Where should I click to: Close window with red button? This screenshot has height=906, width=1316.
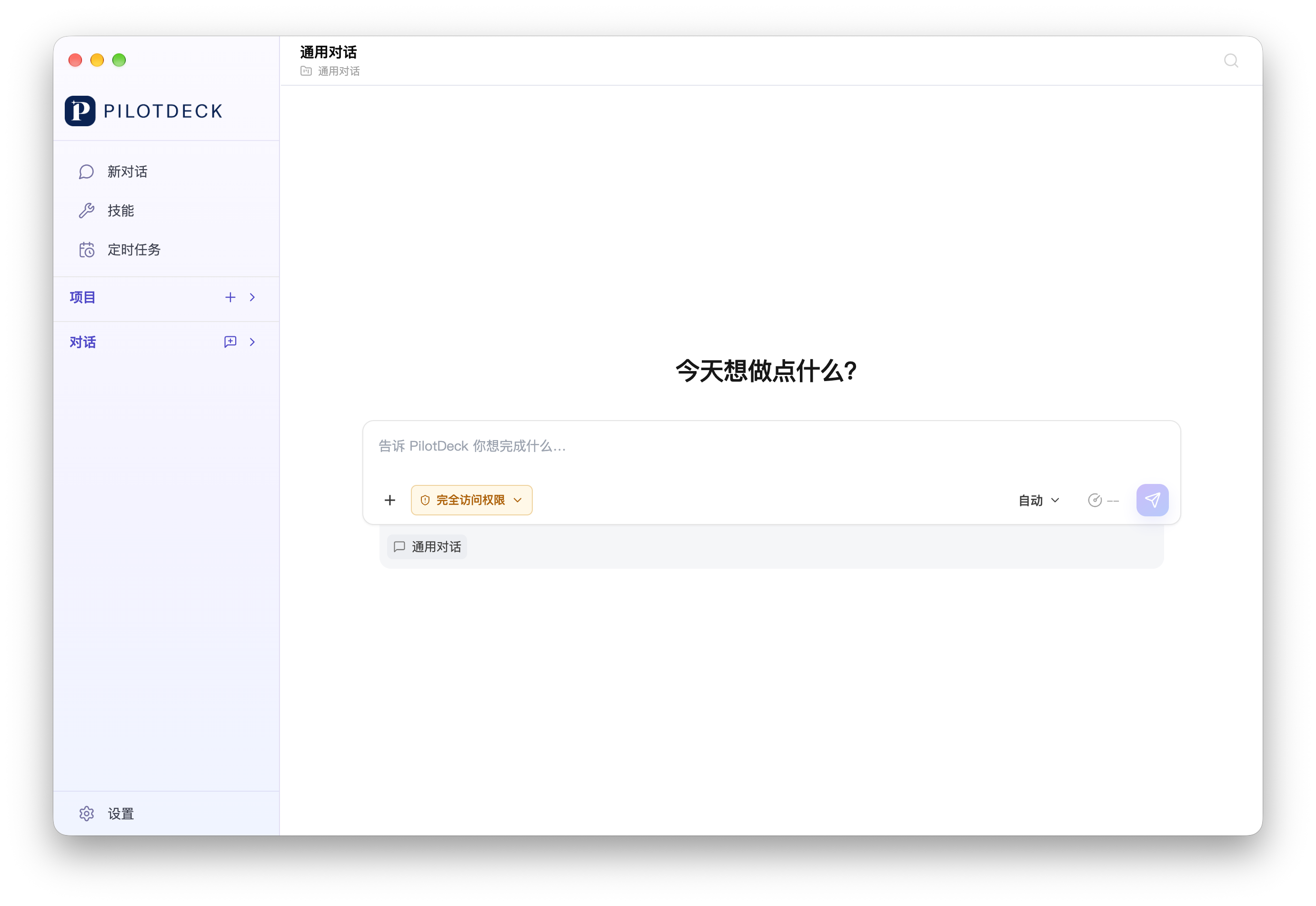(x=75, y=60)
